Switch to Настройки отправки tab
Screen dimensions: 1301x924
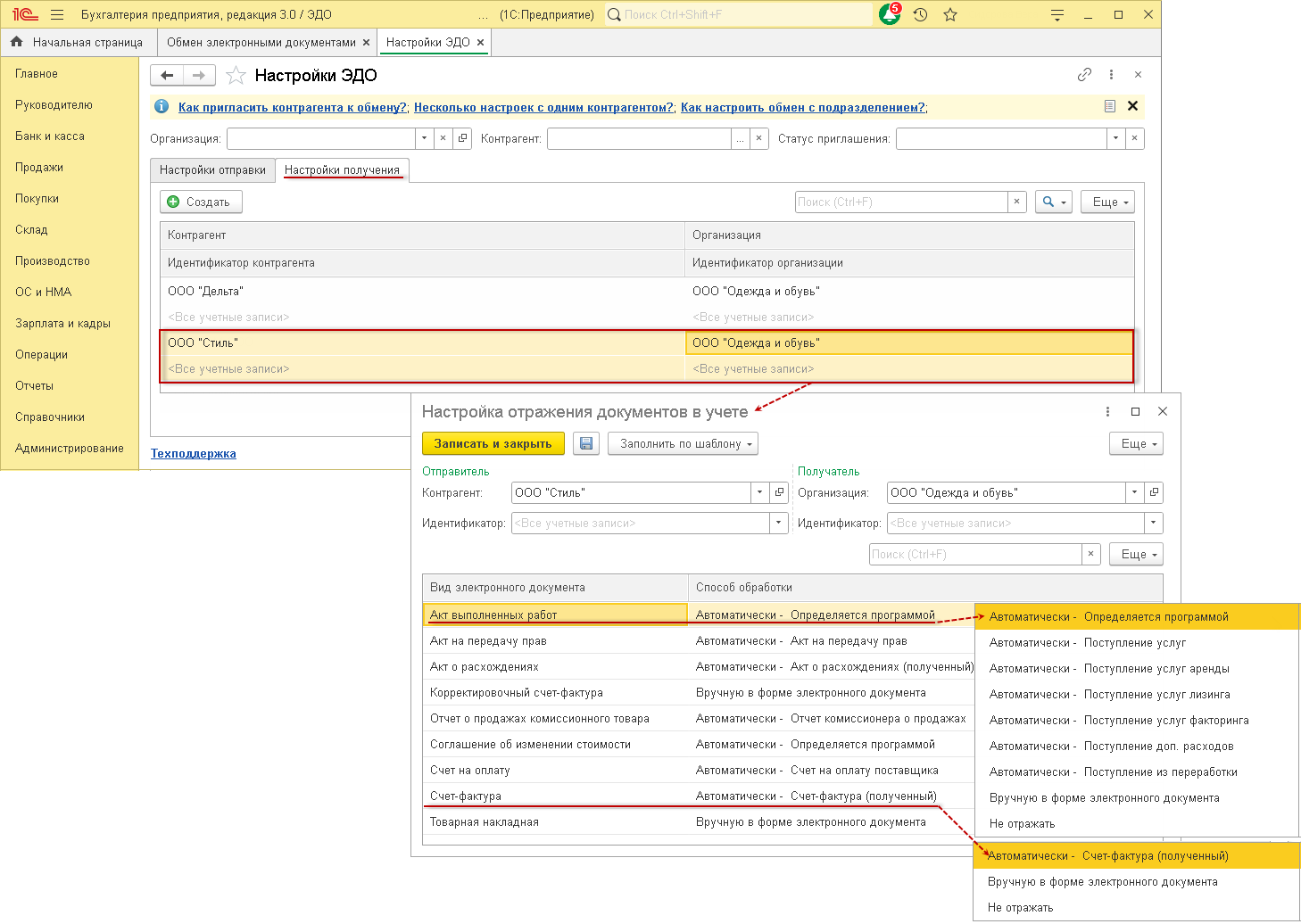click(x=212, y=170)
